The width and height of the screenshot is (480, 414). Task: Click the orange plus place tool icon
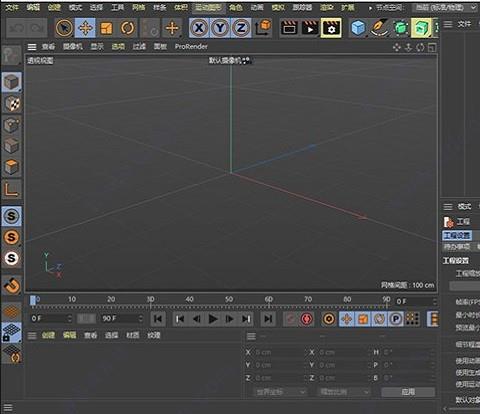(x=172, y=28)
